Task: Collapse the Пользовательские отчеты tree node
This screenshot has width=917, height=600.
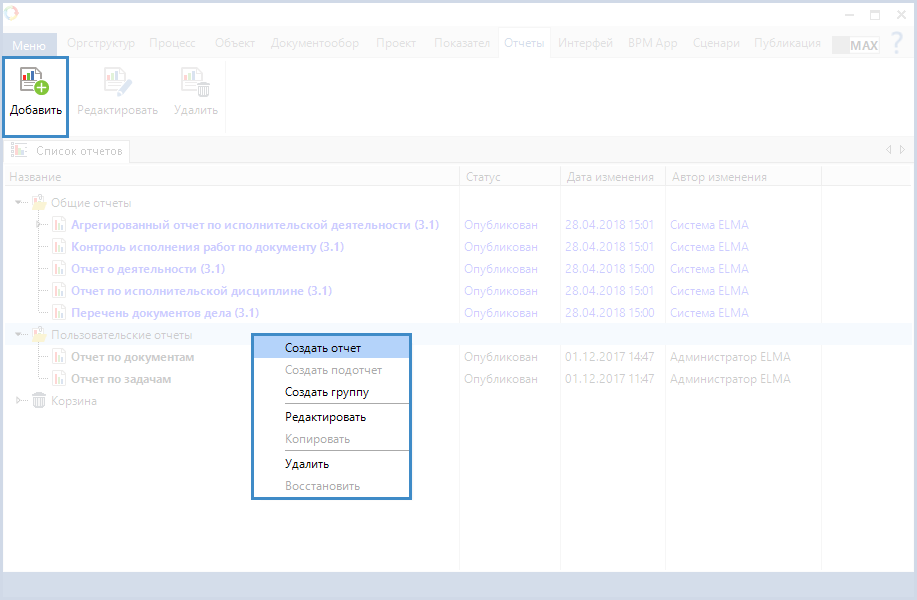Action: click(19, 335)
